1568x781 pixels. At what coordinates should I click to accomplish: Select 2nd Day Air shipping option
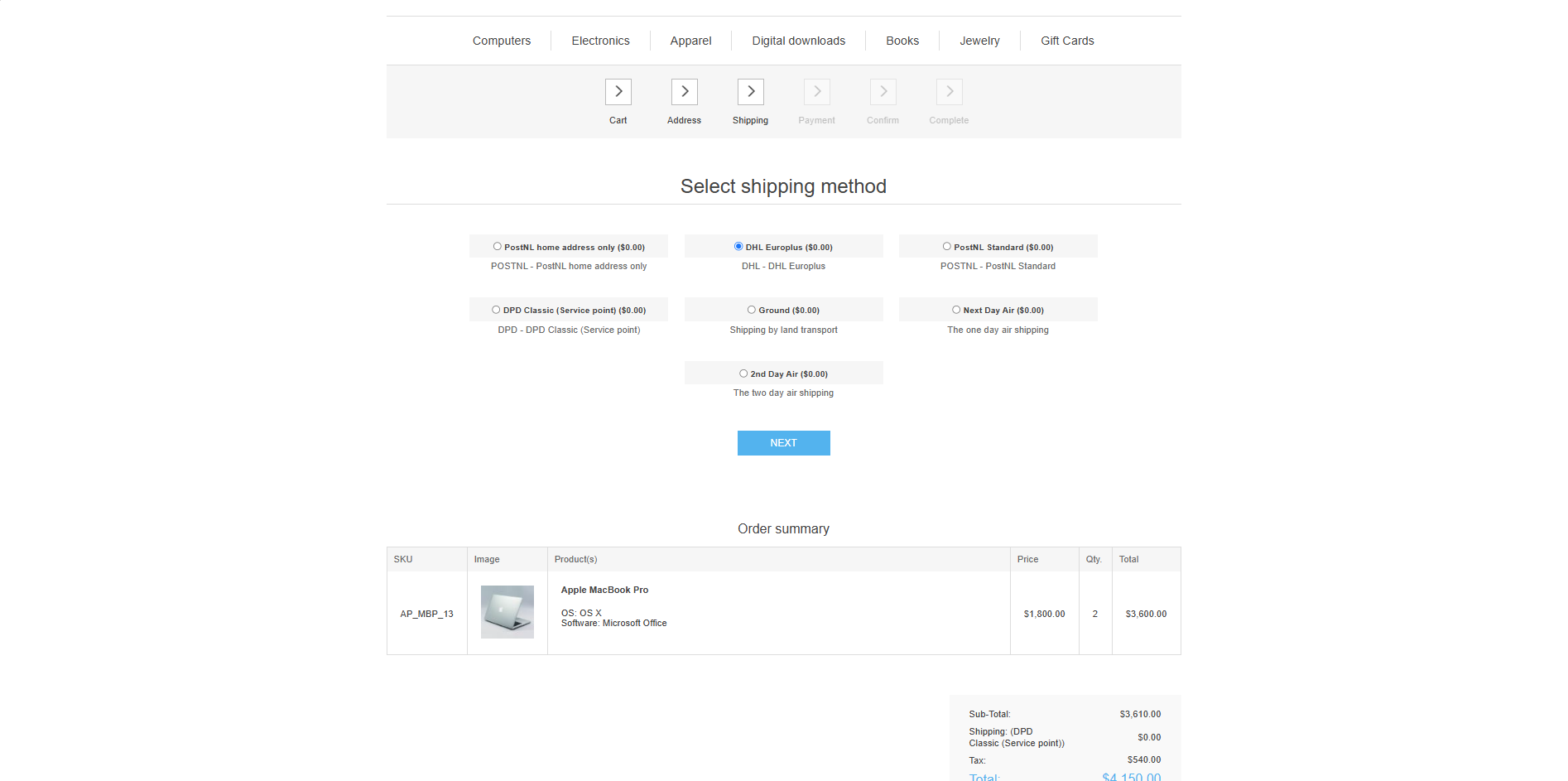743,374
